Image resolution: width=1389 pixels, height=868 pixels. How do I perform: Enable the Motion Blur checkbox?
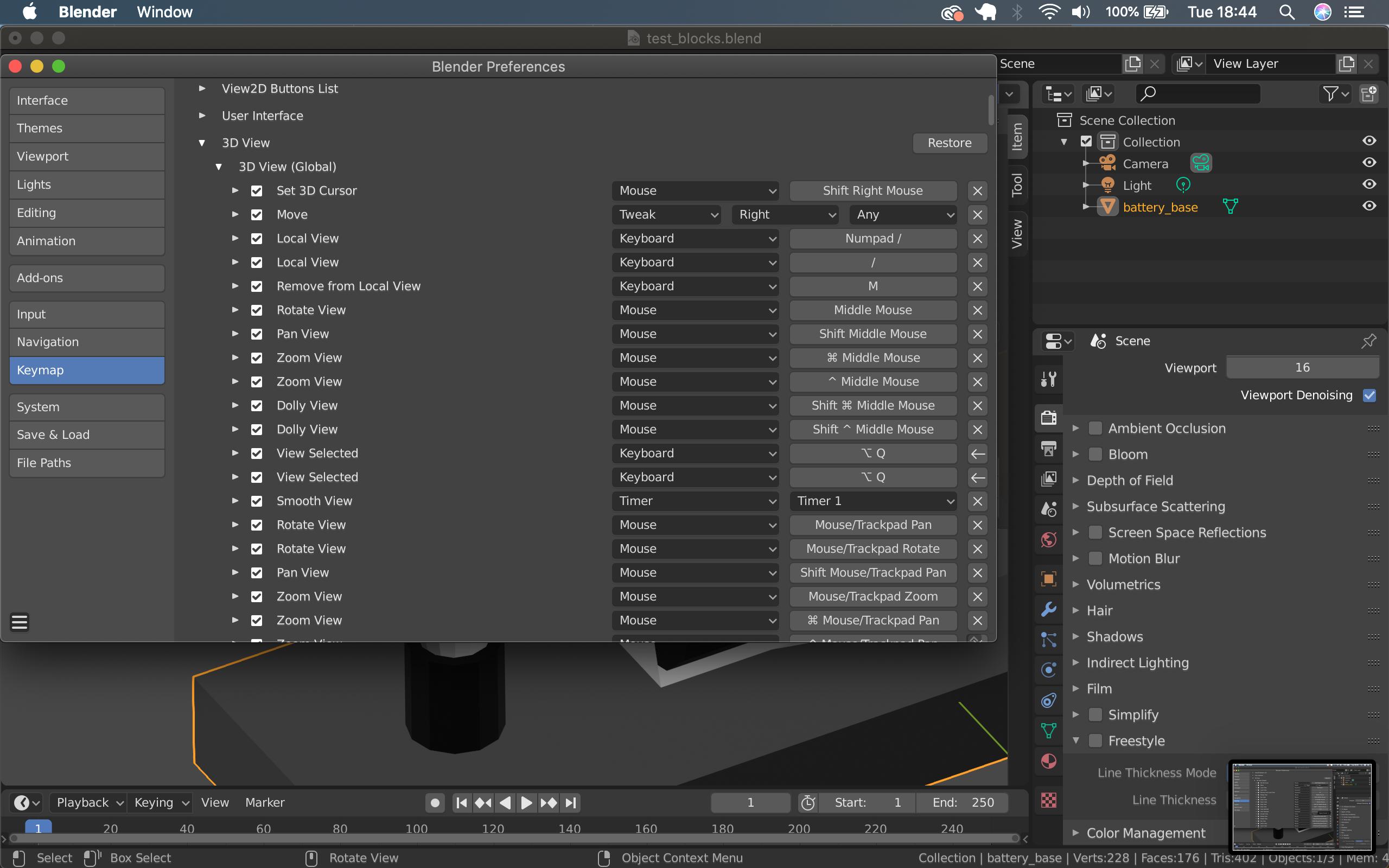tap(1095, 559)
